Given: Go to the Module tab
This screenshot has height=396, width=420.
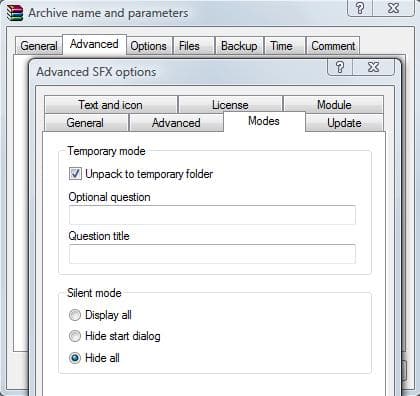Looking at the screenshot, I should [x=334, y=105].
